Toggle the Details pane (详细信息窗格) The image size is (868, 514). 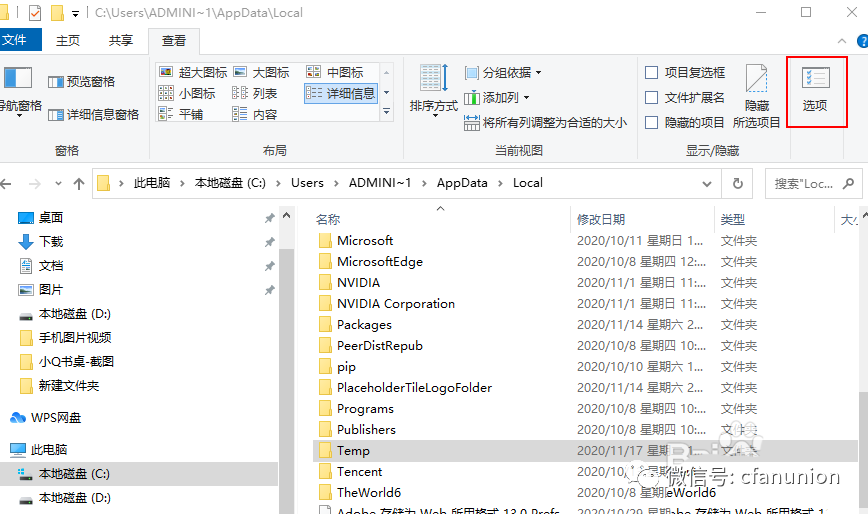coord(94,115)
